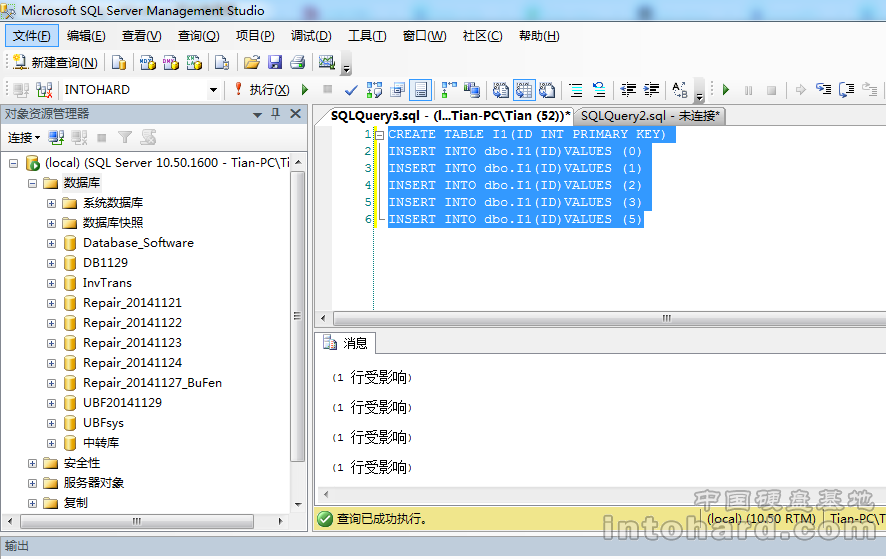This screenshot has width=886, height=559.
Task: Click the Execute (执行) button
Action: tap(263, 90)
